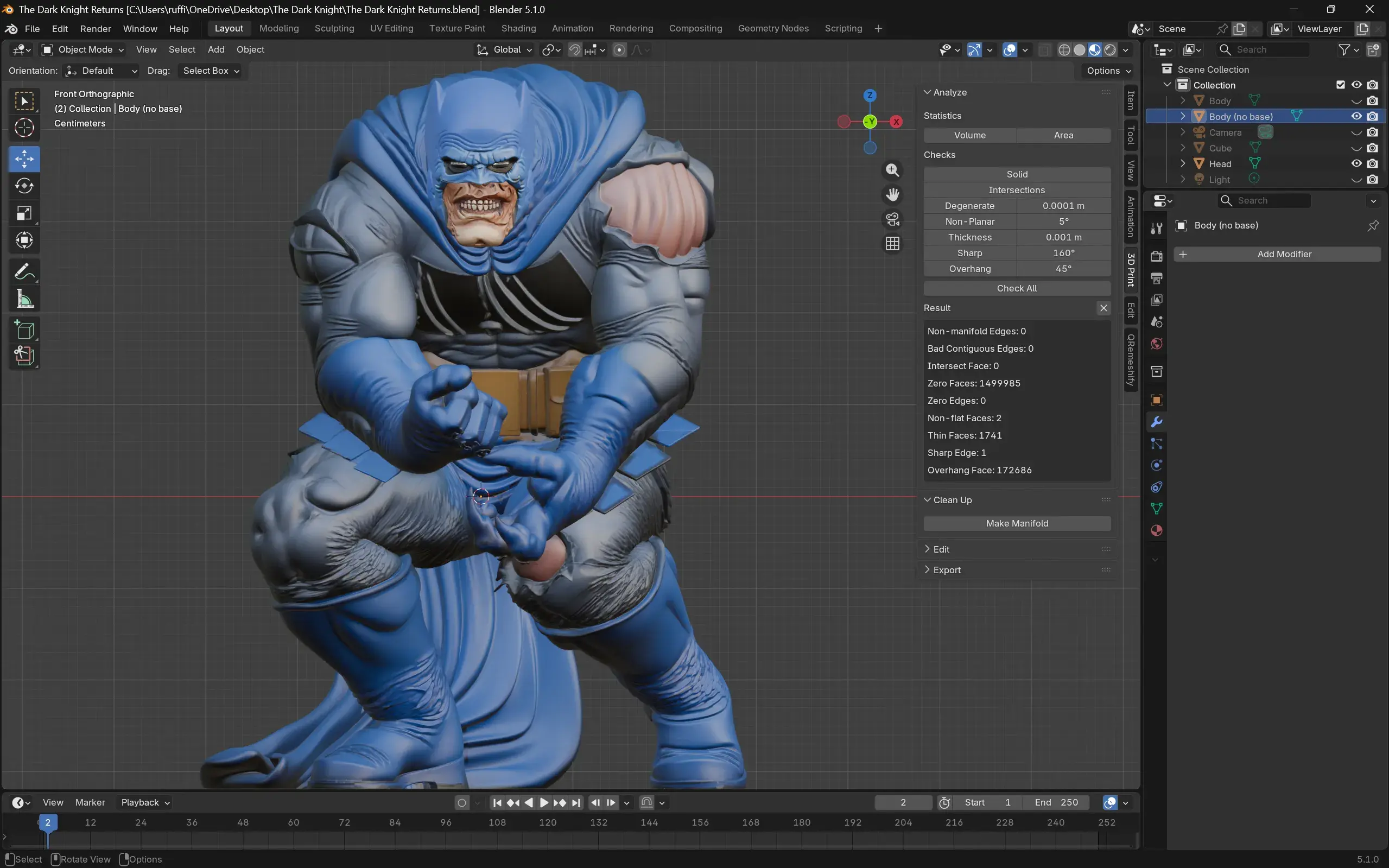Switch to the Sculpting workspace tab

[334, 29]
